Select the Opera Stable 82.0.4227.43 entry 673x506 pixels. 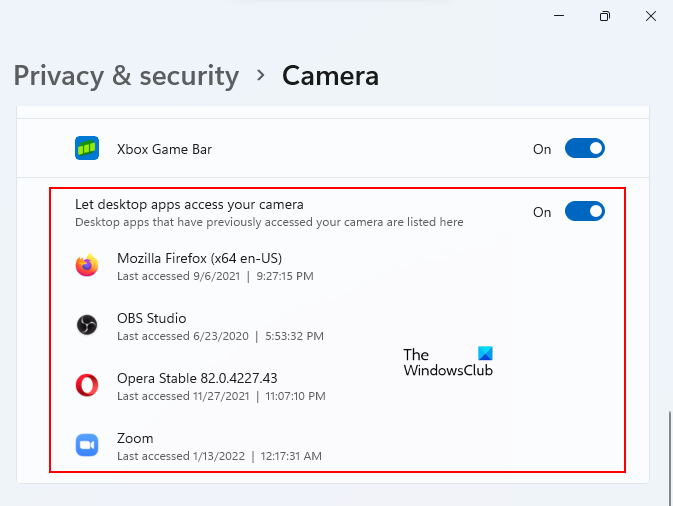(197, 378)
